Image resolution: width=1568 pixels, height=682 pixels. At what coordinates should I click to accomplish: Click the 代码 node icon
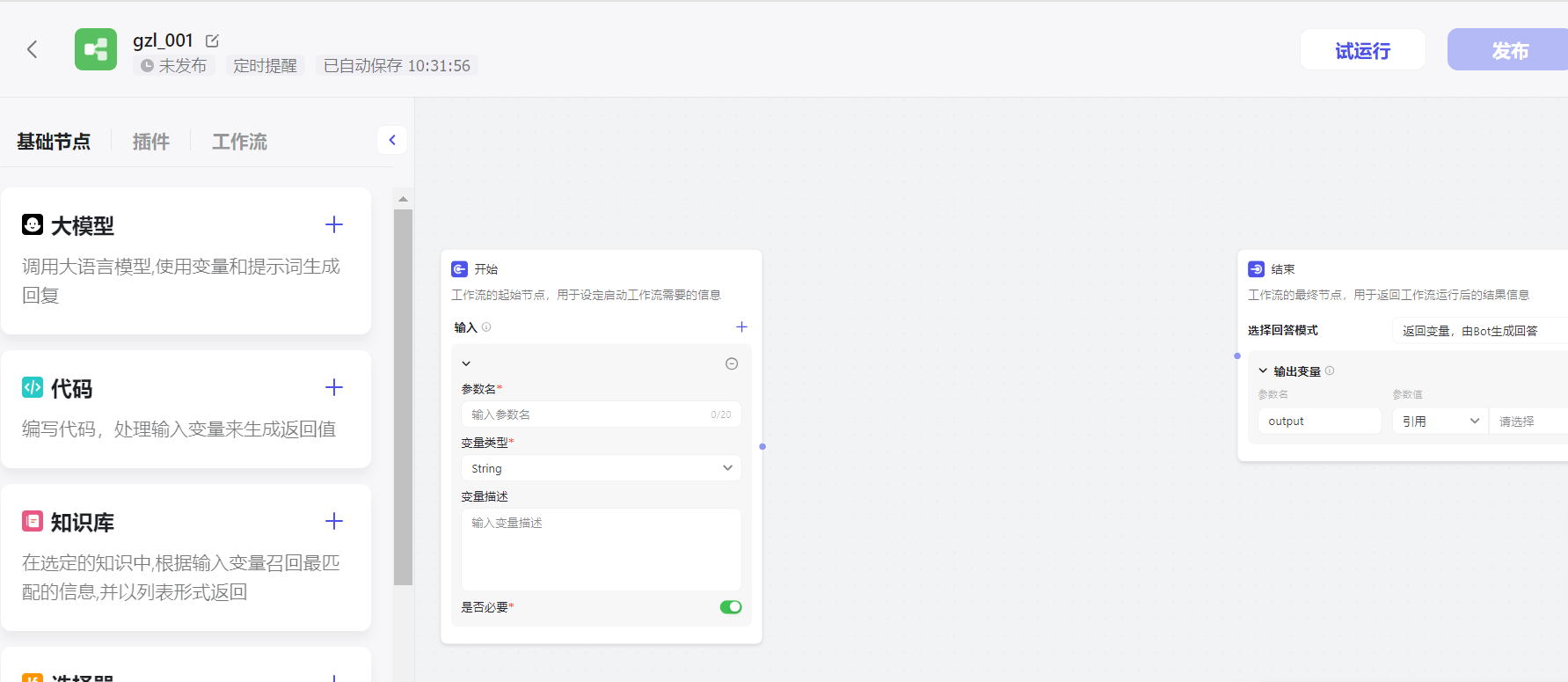[33, 387]
